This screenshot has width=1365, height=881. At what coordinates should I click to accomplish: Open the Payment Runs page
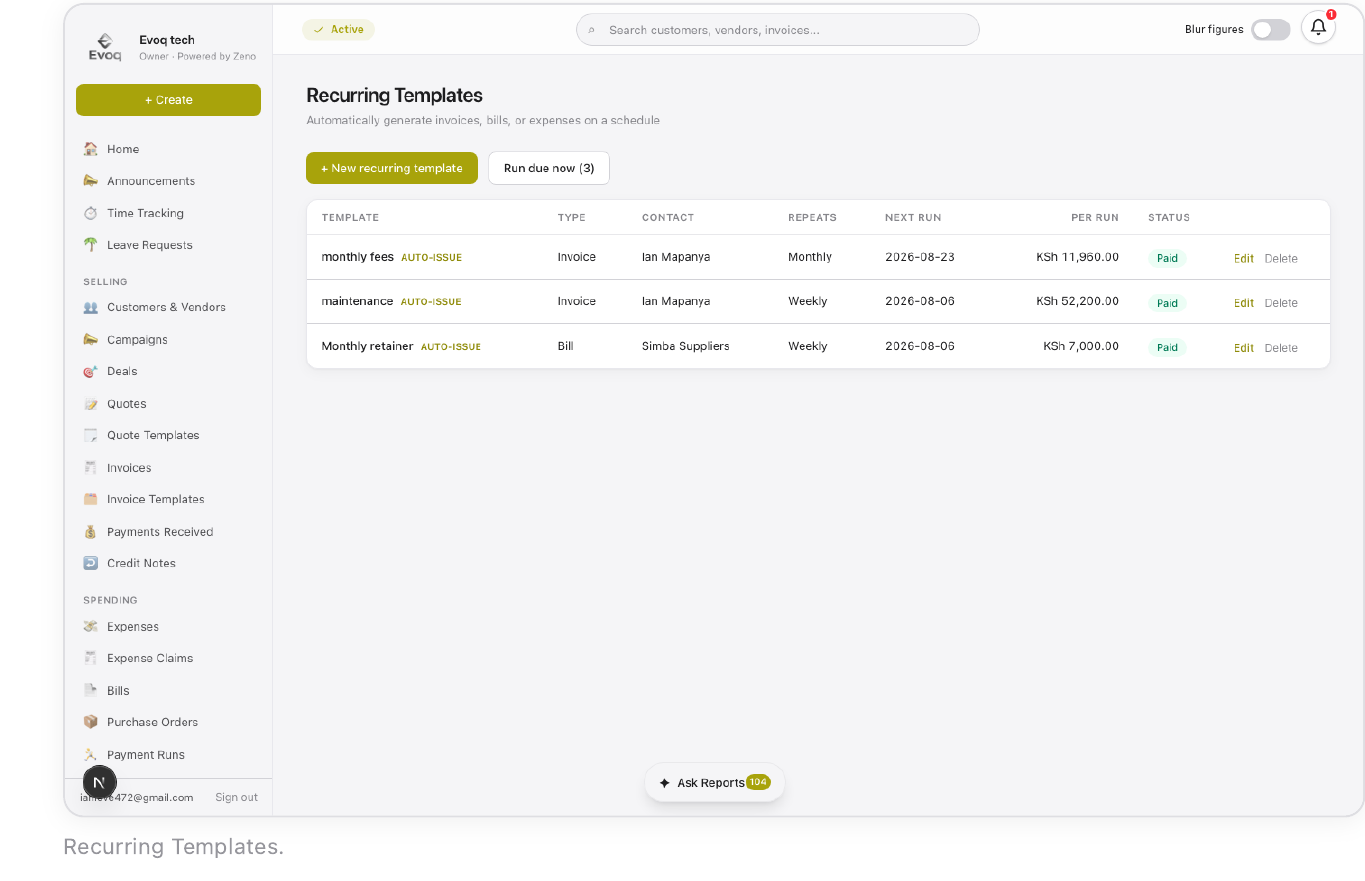tap(146, 755)
